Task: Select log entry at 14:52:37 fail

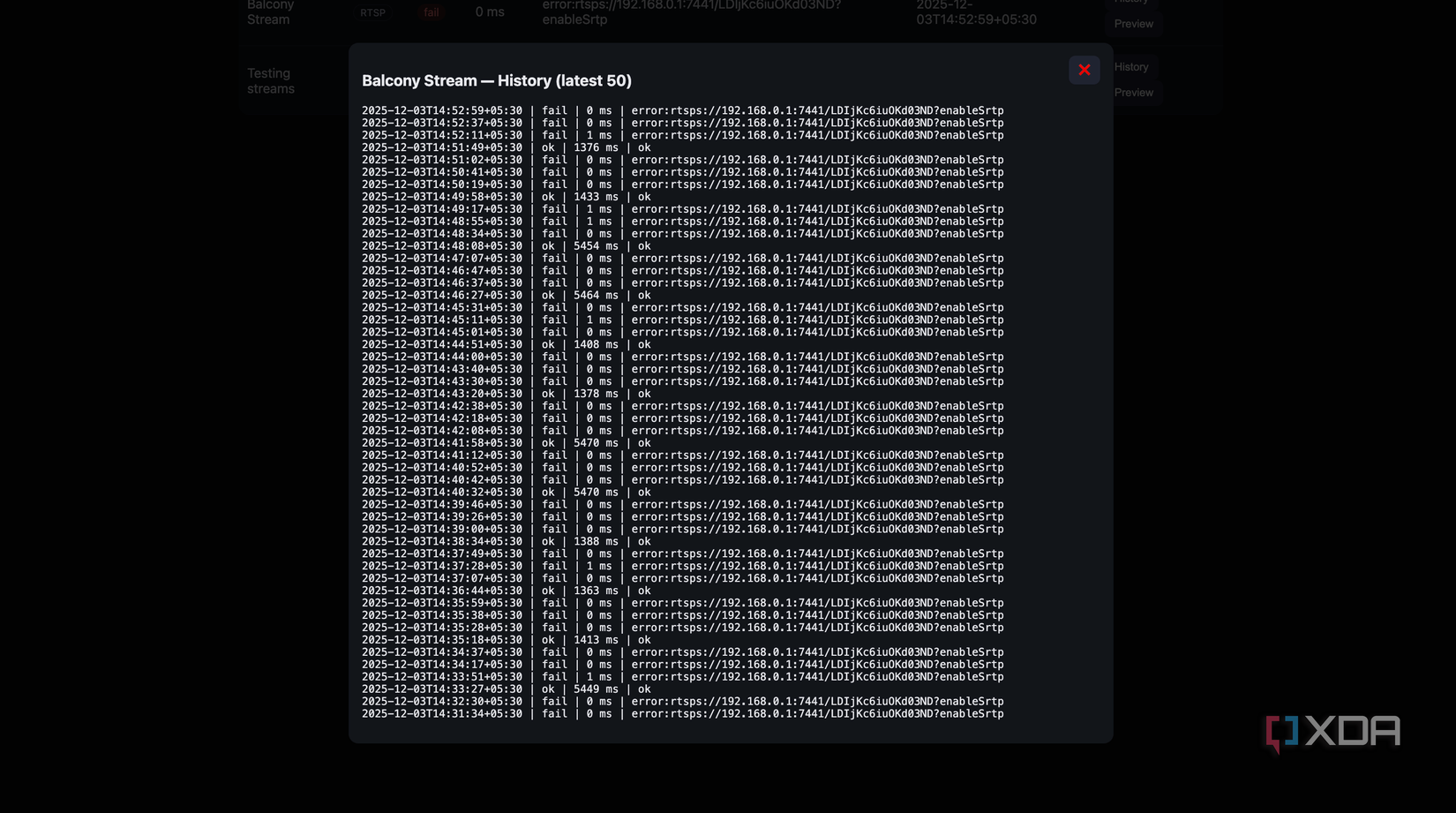Action: [682, 123]
